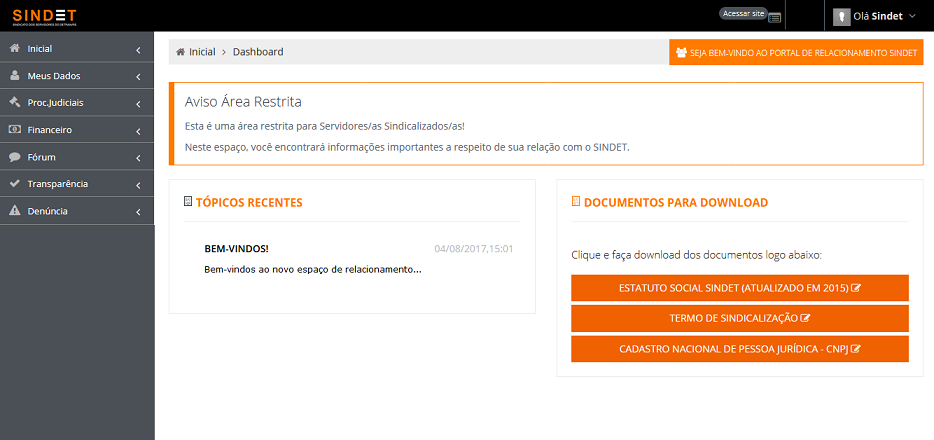Click the SINDET logo

(44, 17)
